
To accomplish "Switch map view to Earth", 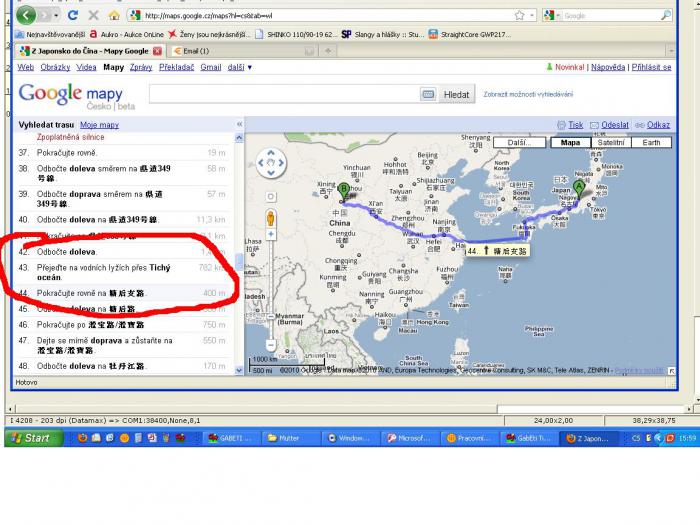I will point(651,143).
